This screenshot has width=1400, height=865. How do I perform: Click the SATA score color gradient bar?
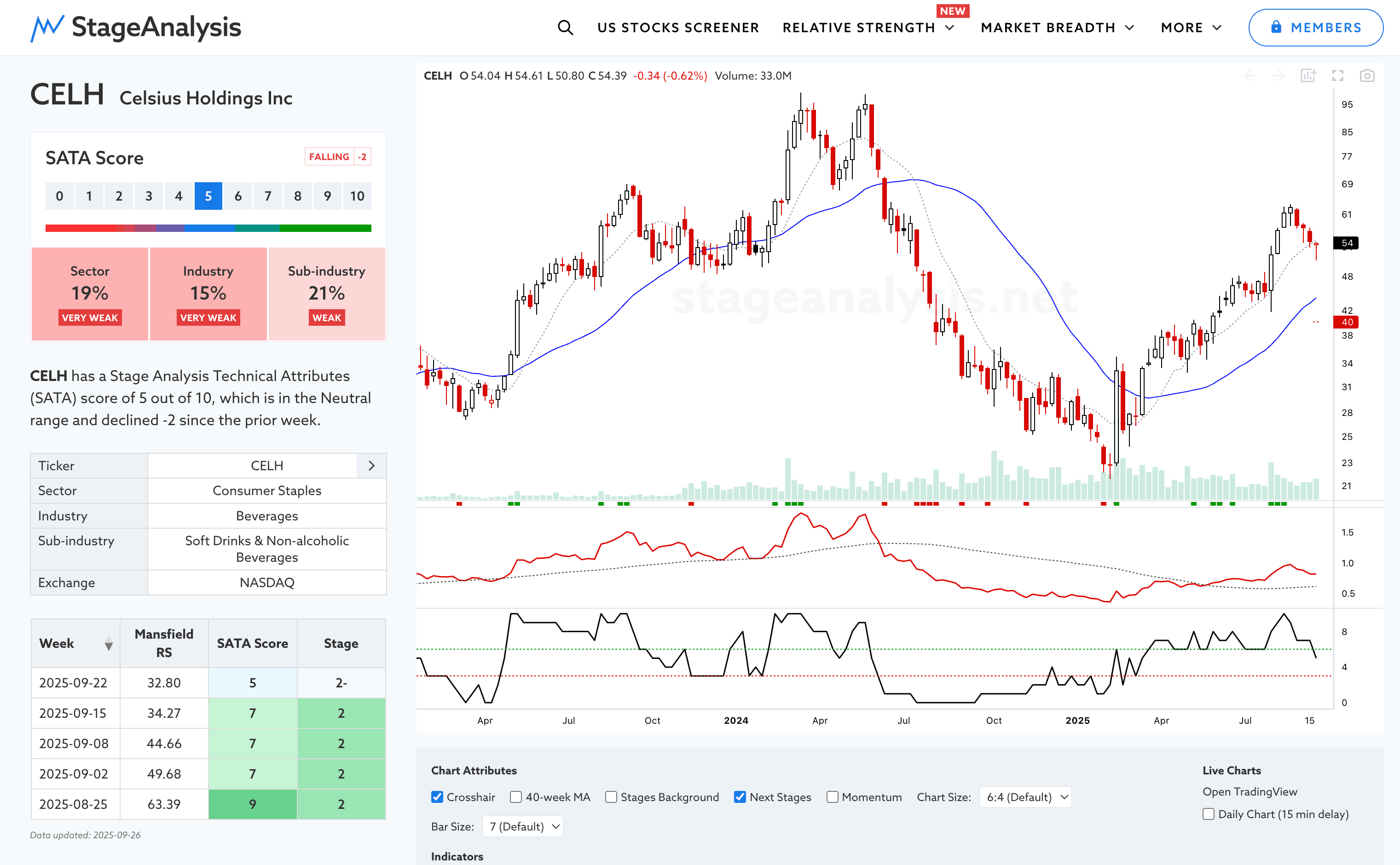coord(208,228)
